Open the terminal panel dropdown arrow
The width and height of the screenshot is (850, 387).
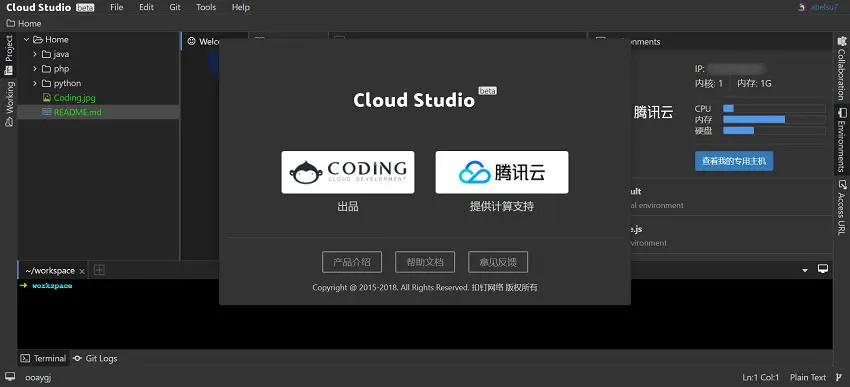pyautogui.click(x=805, y=270)
